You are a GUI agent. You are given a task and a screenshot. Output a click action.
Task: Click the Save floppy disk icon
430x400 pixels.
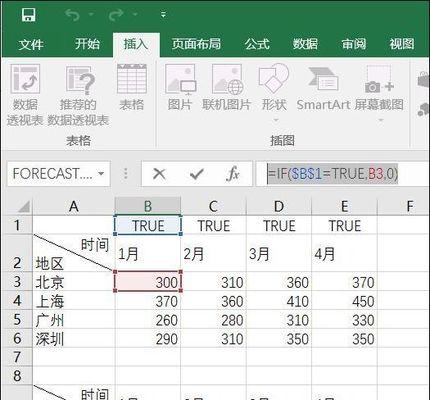pos(28,15)
